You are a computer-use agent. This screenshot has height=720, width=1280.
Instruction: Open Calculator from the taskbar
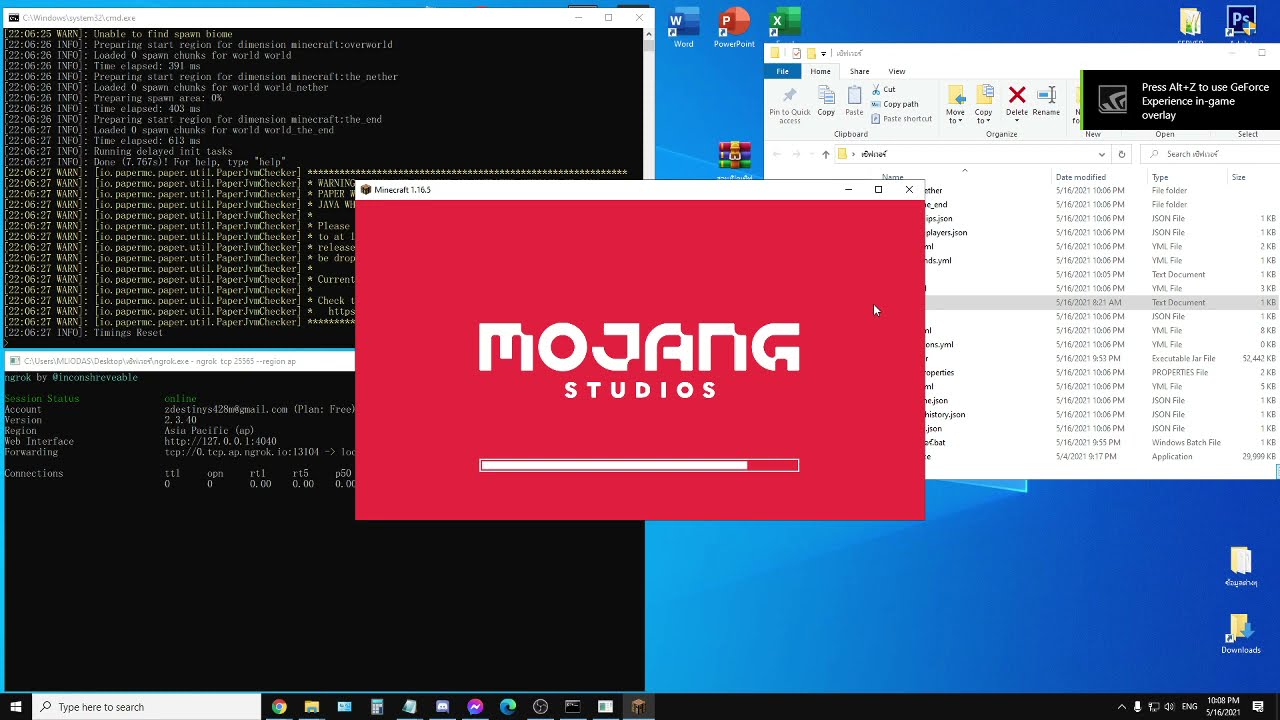(377, 707)
